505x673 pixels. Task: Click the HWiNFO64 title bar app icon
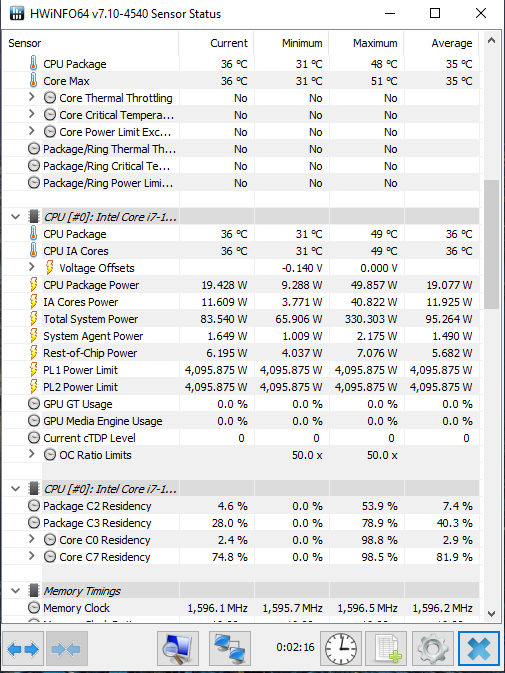(16, 13)
